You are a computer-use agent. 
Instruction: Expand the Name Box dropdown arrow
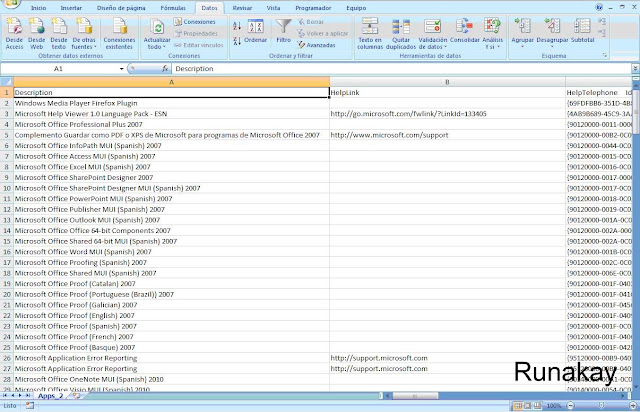point(121,69)
